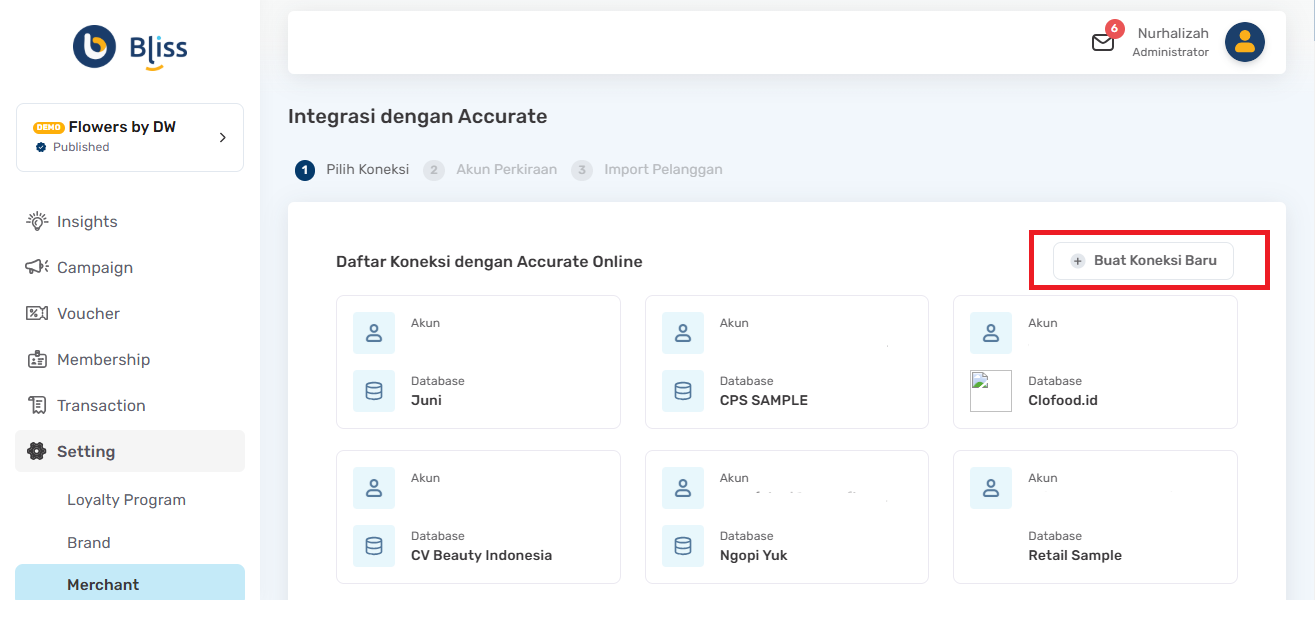Click the Voucher ticket icon
This screenshot has width=1315, height=618.
(37, 313)
